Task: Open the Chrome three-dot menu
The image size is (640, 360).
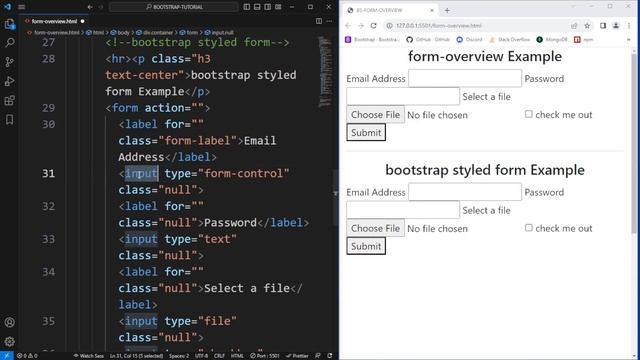Action: (629, 26)
